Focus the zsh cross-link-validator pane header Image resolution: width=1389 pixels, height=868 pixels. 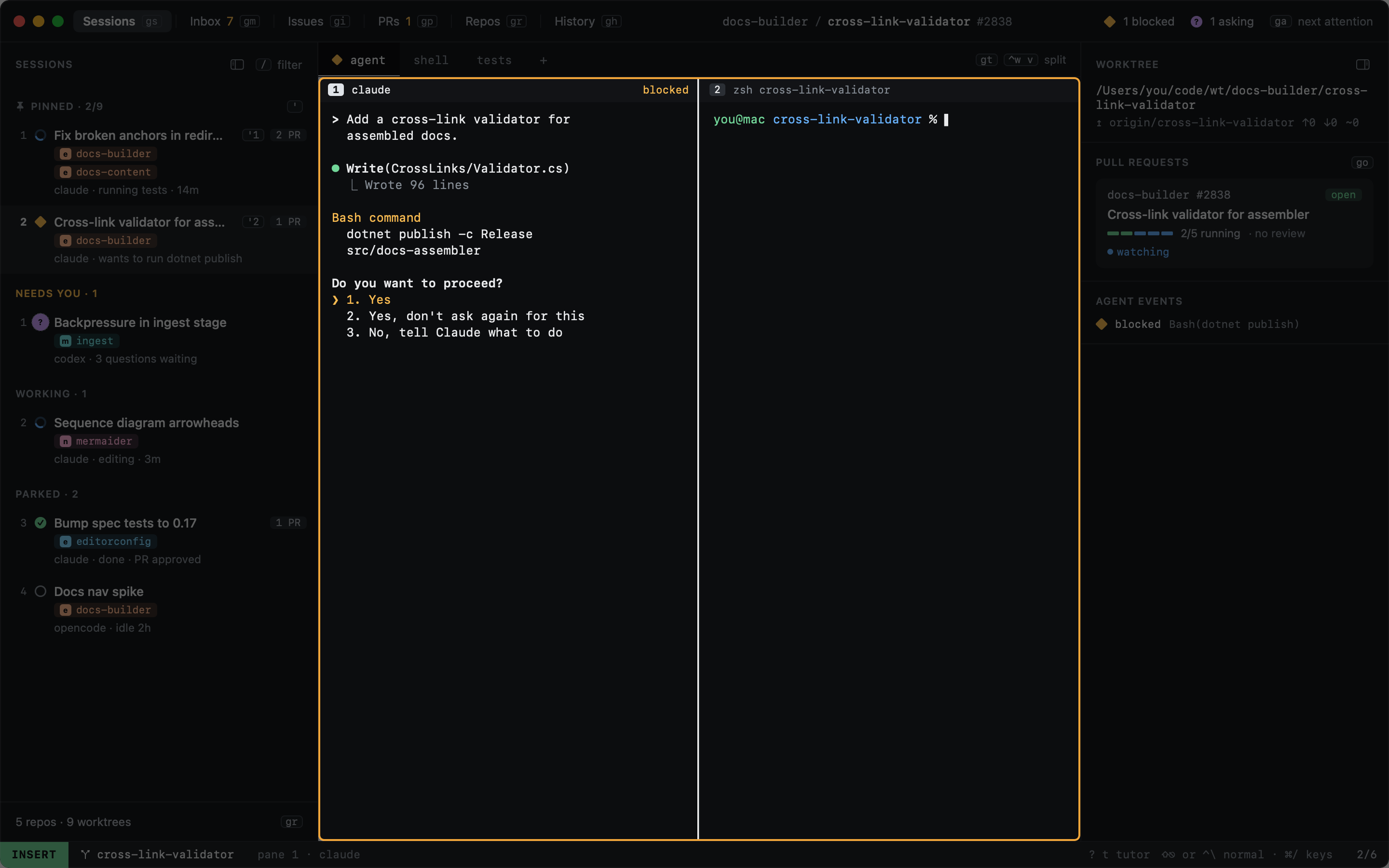coord(888,90)
